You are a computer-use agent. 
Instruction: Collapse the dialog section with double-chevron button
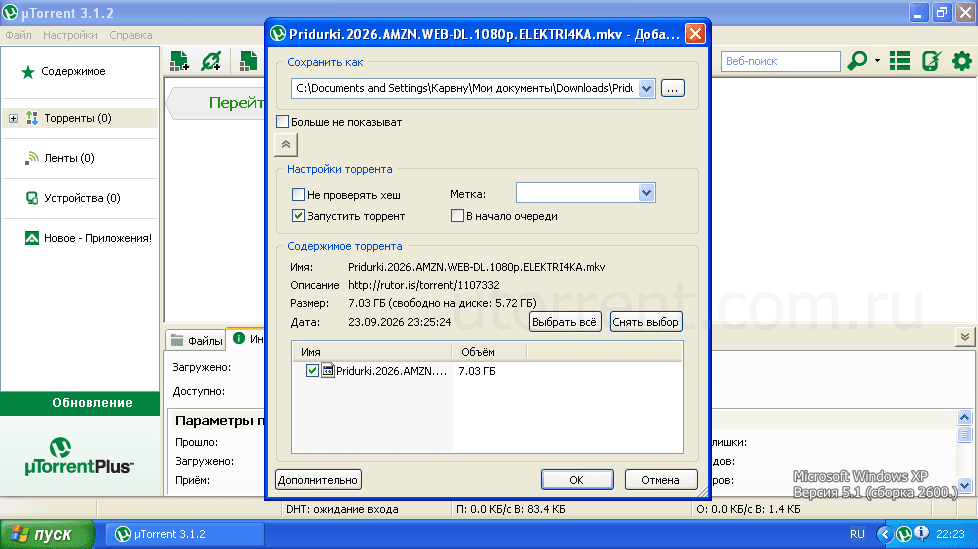(x=286, y=145)
